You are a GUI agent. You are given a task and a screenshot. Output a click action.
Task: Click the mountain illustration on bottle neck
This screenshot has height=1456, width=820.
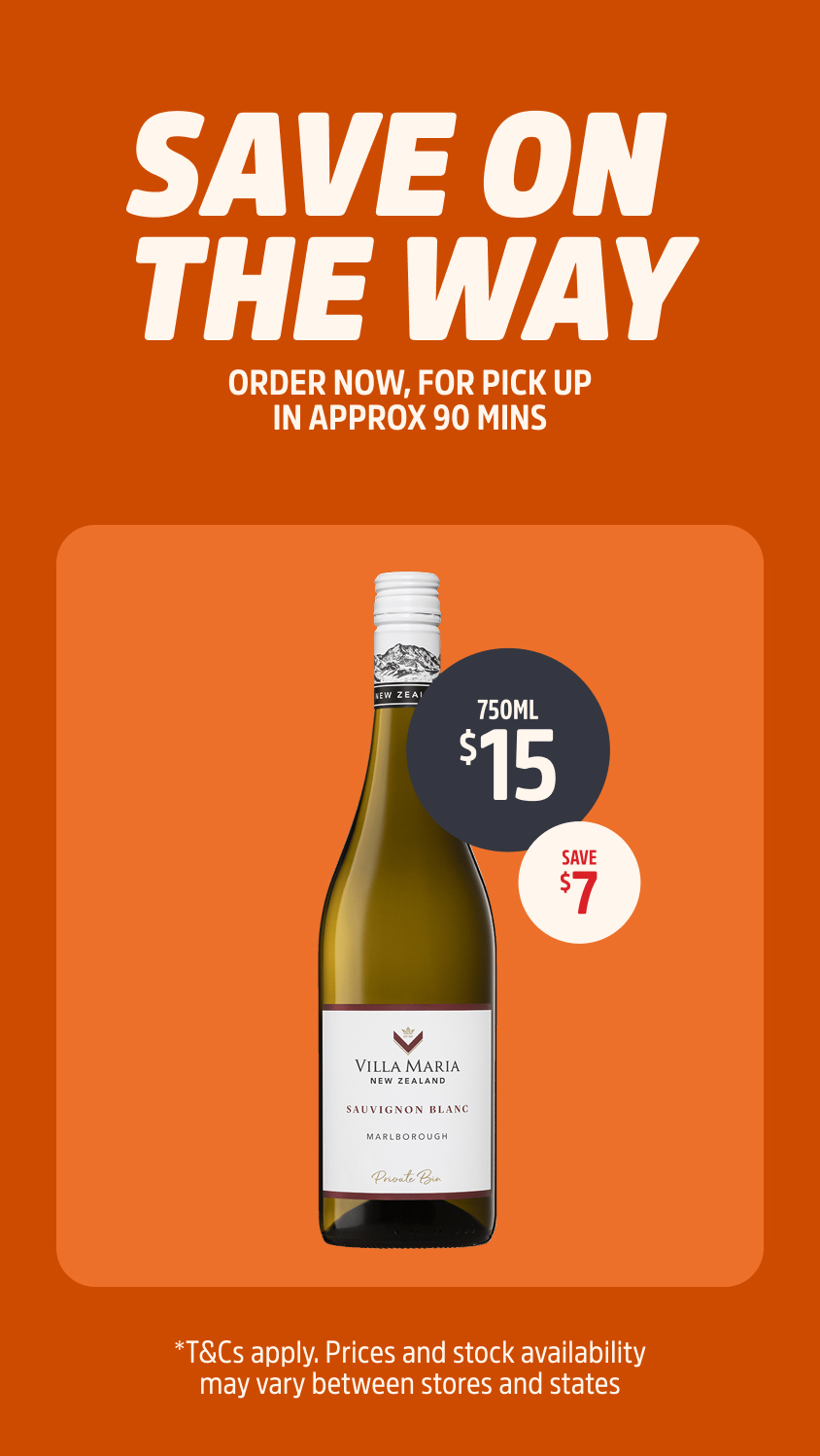click(408, 660)
